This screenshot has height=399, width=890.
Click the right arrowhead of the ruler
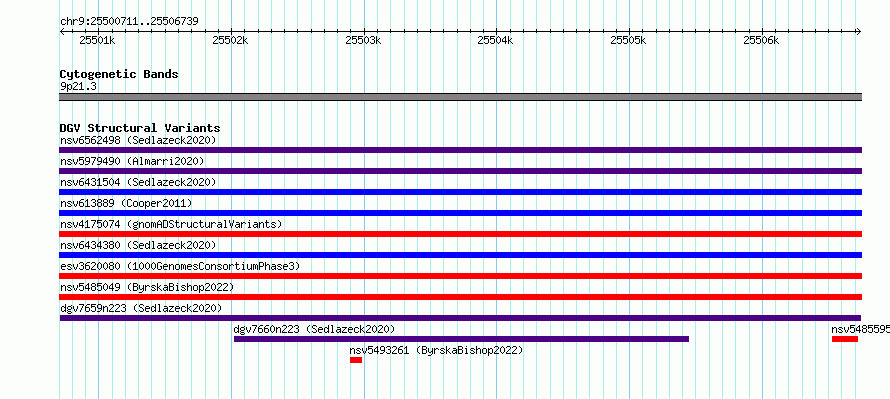[858, 32]
